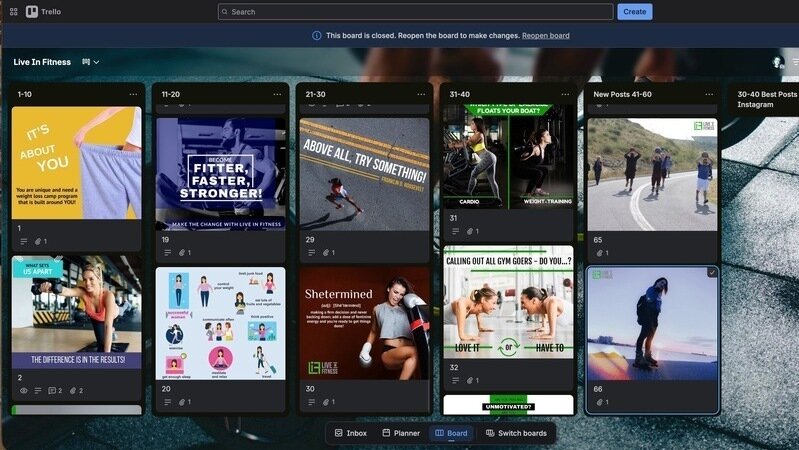Viewport: 799px width, 450px height.
Task: Open the app switcher grid icon
Action: 14,12
